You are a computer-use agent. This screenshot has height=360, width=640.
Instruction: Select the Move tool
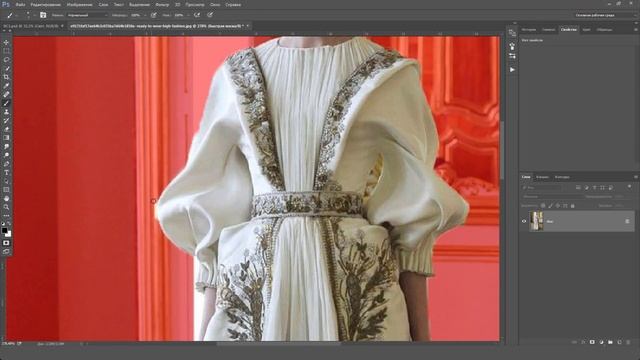click(x=6, y=42)
